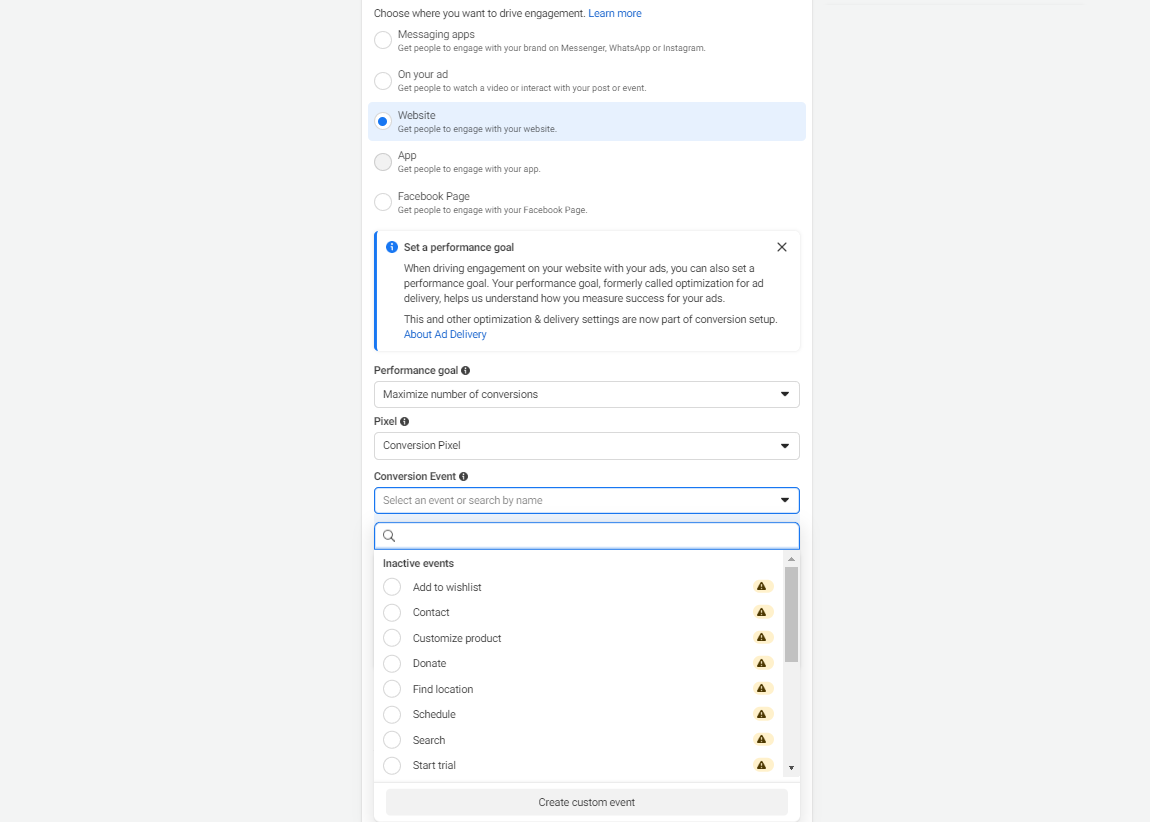The image size is (1150, 822).
Task: Click the search magnifier icon
Action: coord(389,536)
